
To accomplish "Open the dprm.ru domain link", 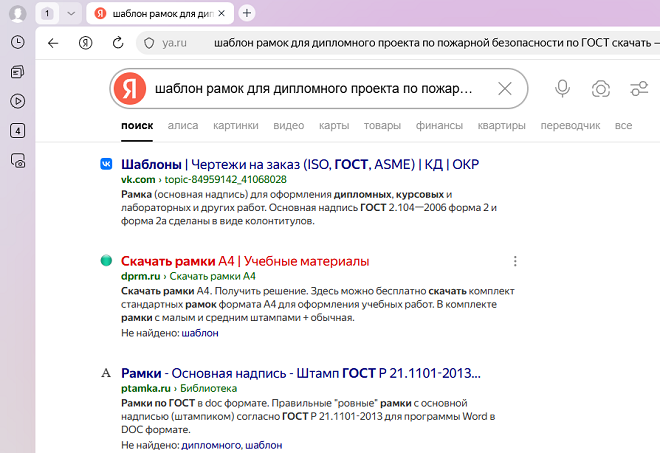I will coord(141,276).
